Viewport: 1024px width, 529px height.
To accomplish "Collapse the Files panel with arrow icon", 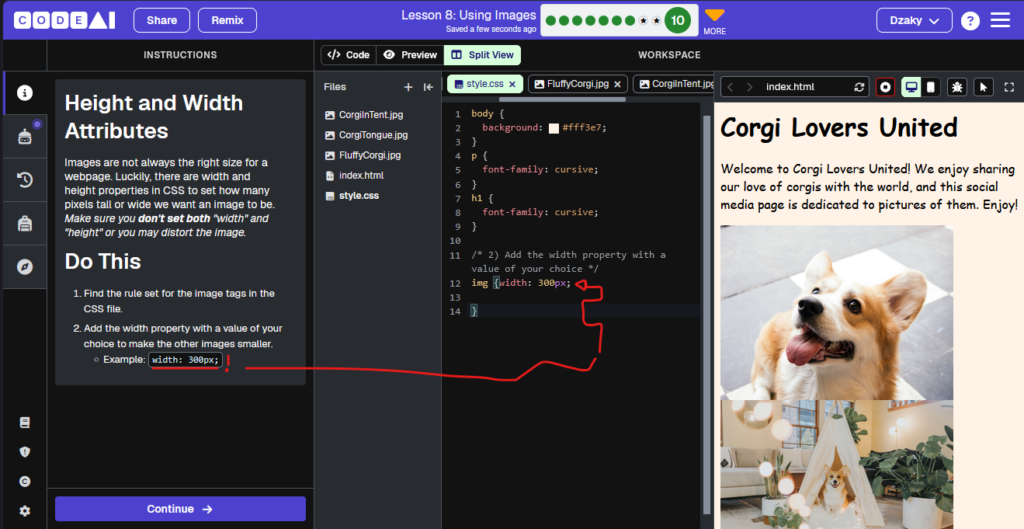I will pyautogui.click(x=428, y=87).
